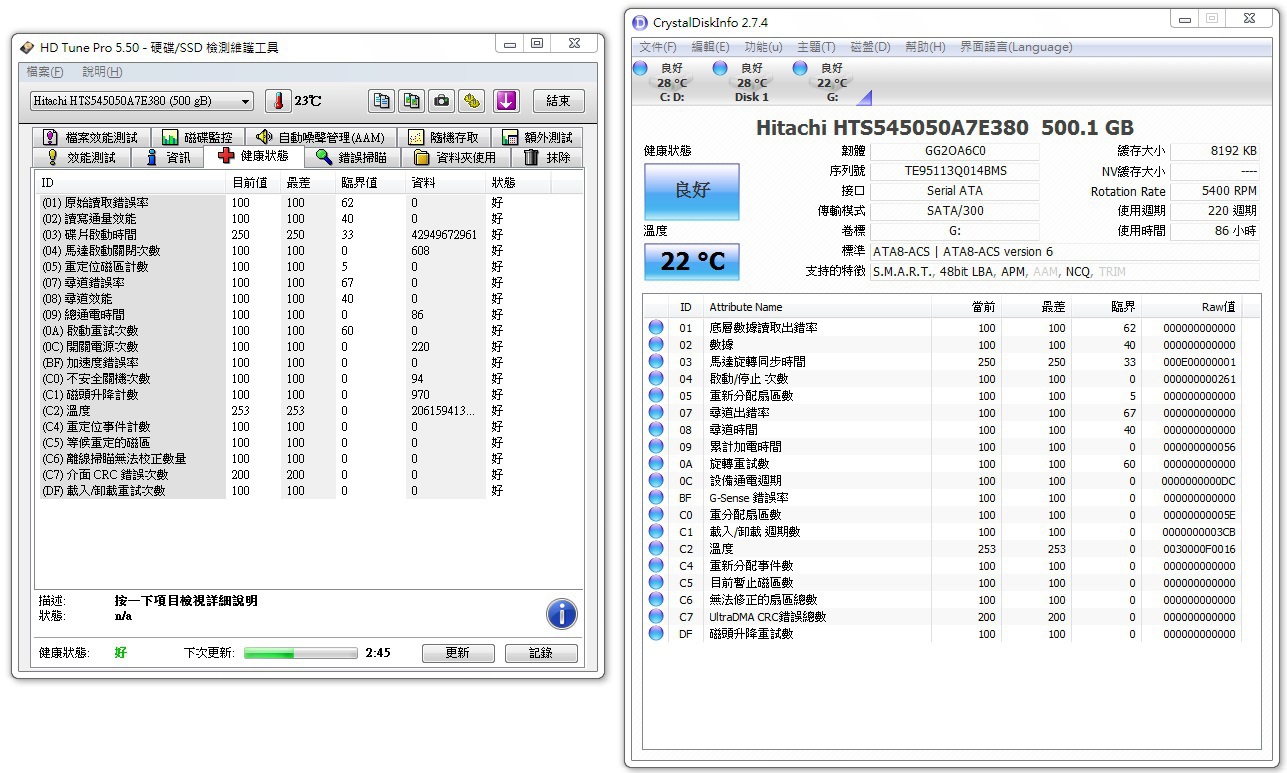Screen dimensions: 1287x773
Task: Click the SATA/300 transfer mode field
Action: [x=955, y=211]
